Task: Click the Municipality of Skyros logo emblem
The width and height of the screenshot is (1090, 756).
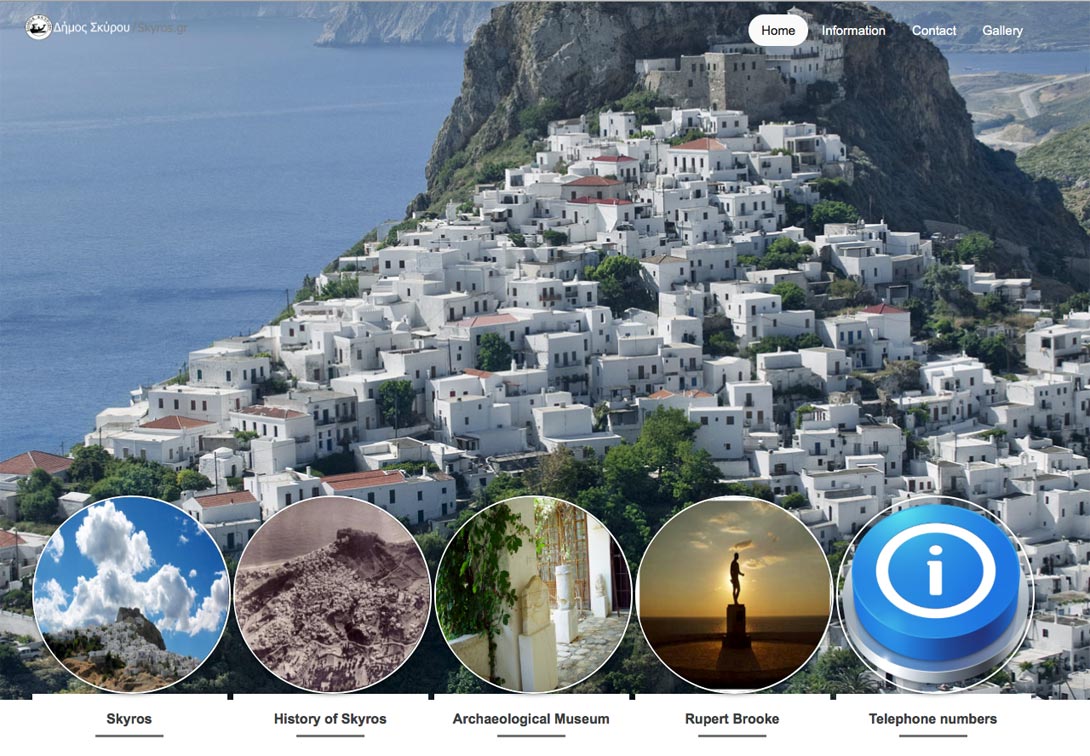Action: pyautogui.click(x=38, y=28)
